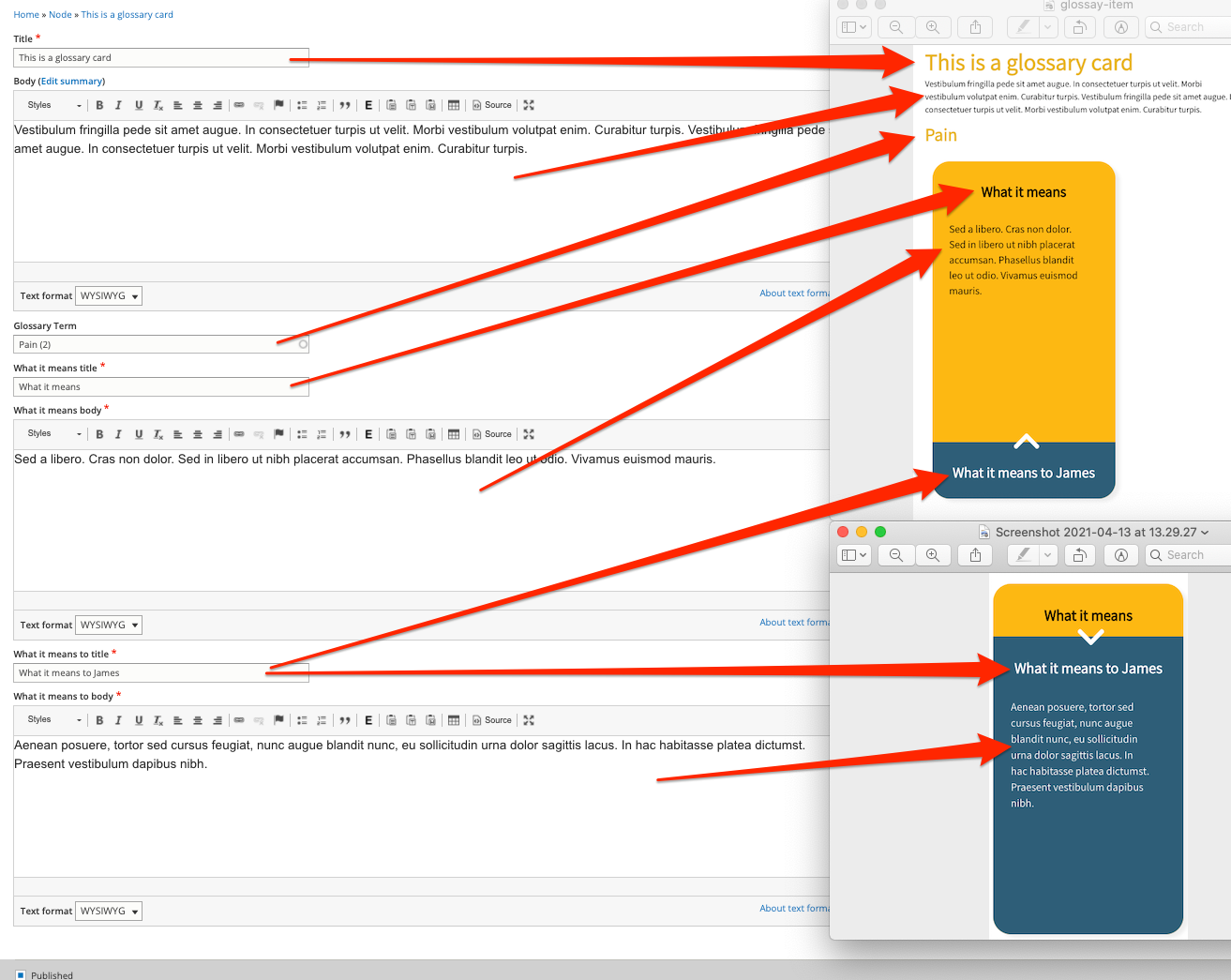The width and height of the screenshot is (1231, 980).
Task: Zoom in on the glossay-item Preview window
Action: tap(933, 27)
